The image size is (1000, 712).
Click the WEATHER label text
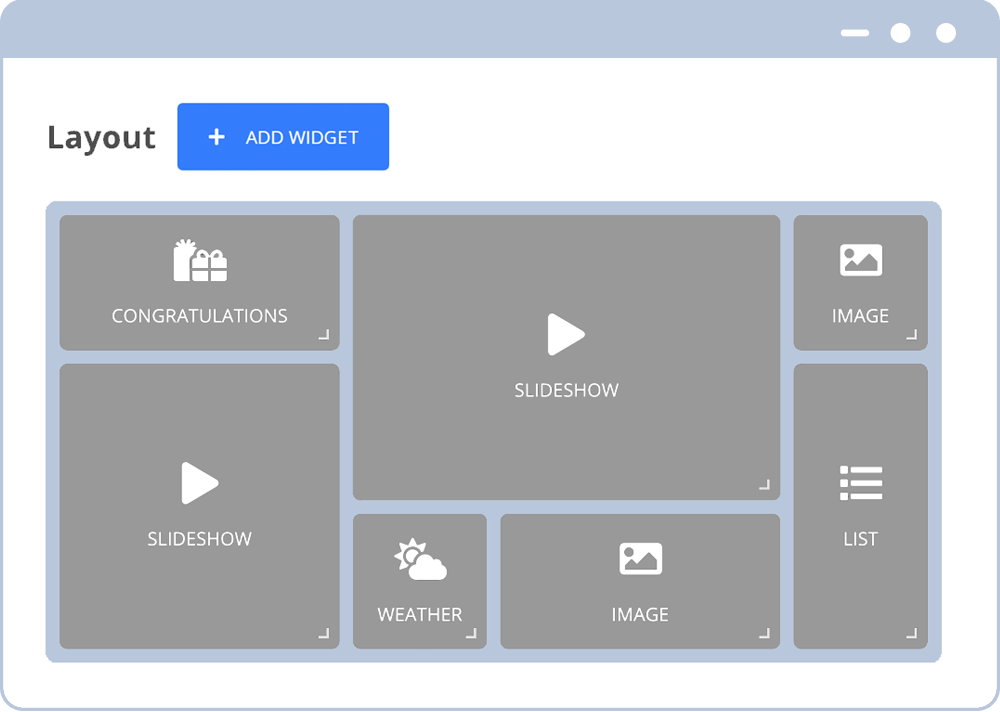tap(420, 614)
